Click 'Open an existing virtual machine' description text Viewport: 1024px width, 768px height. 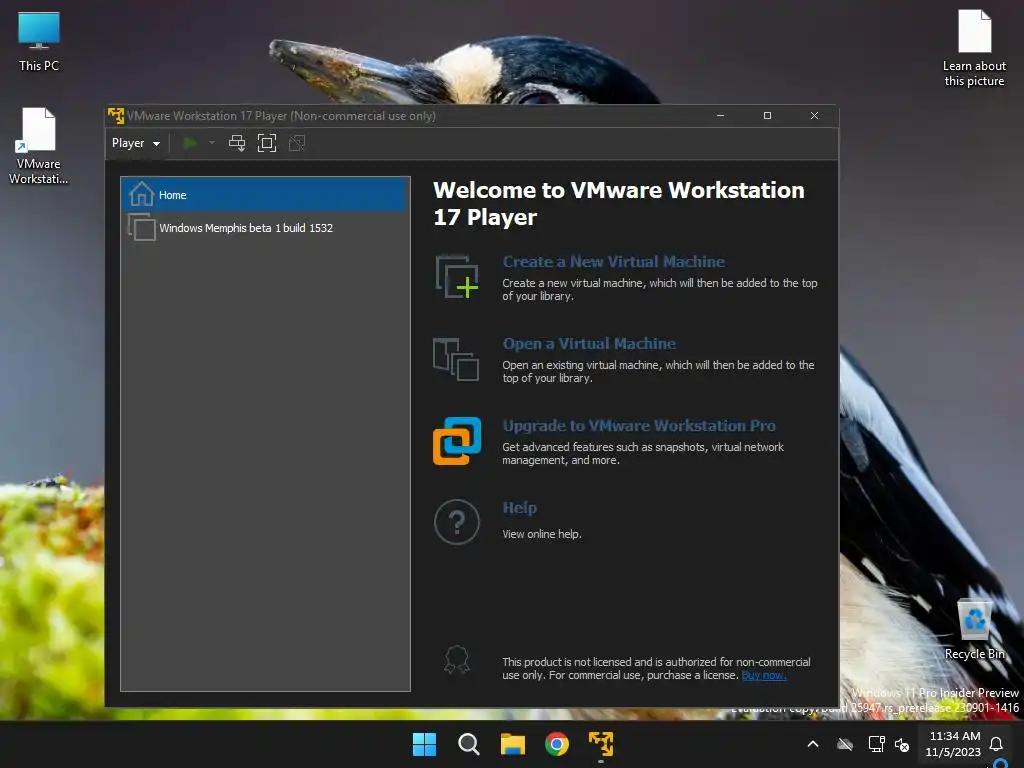click(658, 372)
